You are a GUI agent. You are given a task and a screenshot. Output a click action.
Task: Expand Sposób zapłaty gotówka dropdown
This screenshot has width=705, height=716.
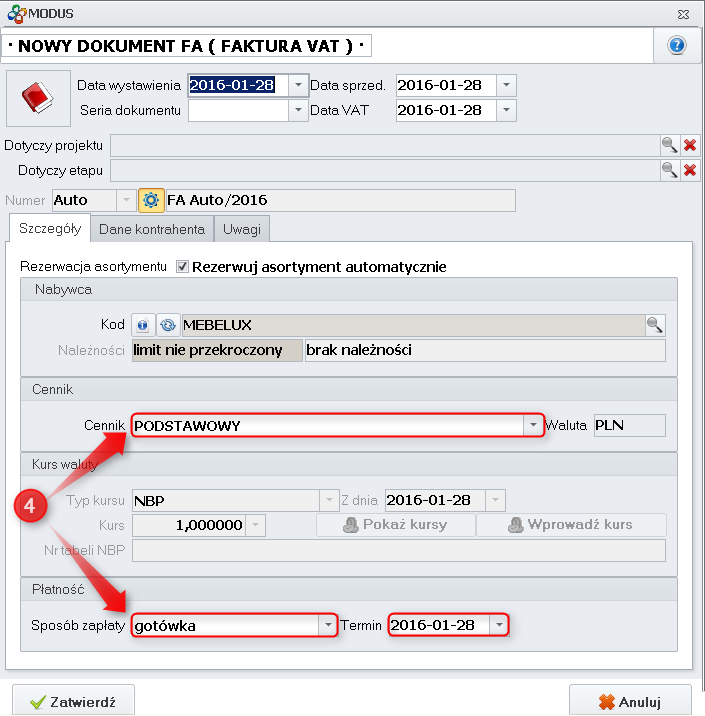click(327, 625)
